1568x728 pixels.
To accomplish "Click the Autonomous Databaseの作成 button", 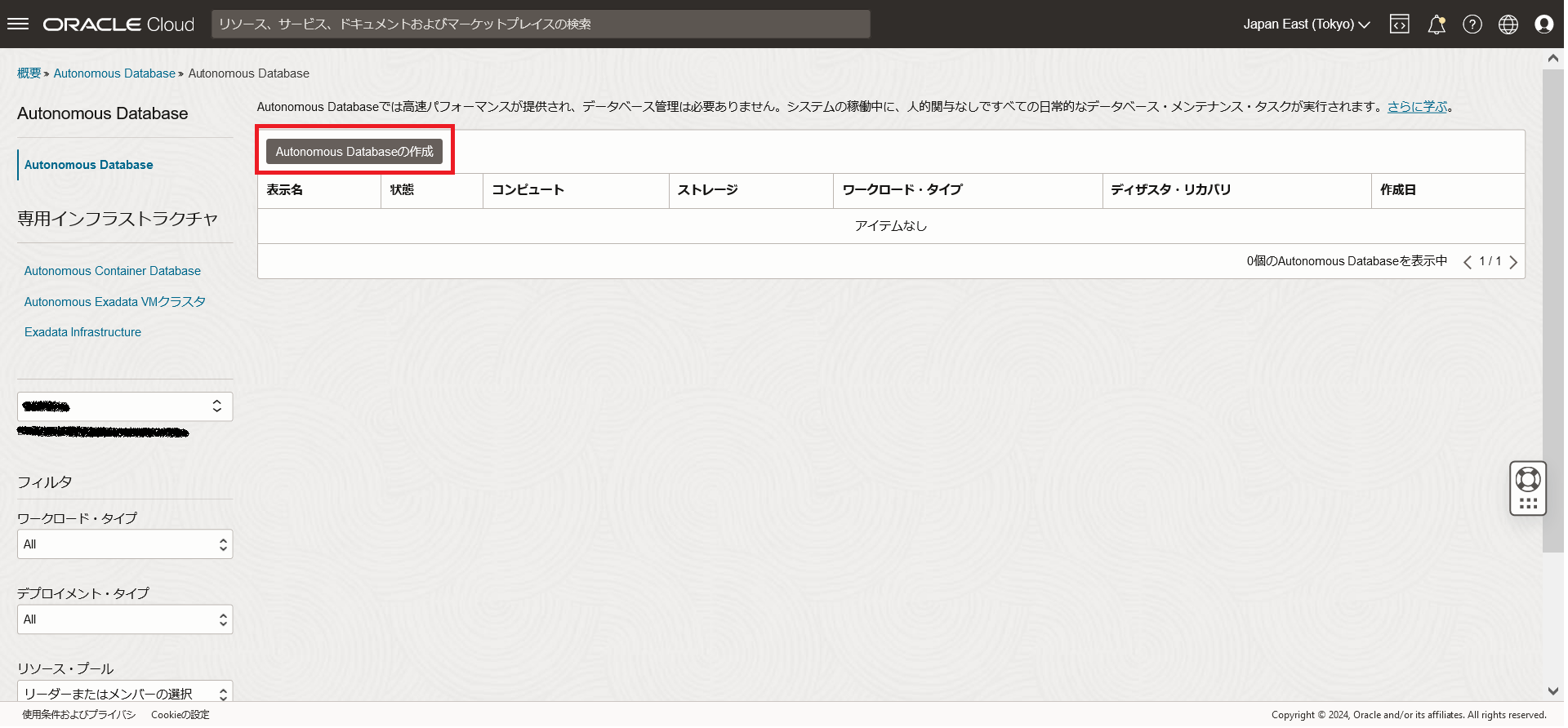I will click(x=354, y=152).
